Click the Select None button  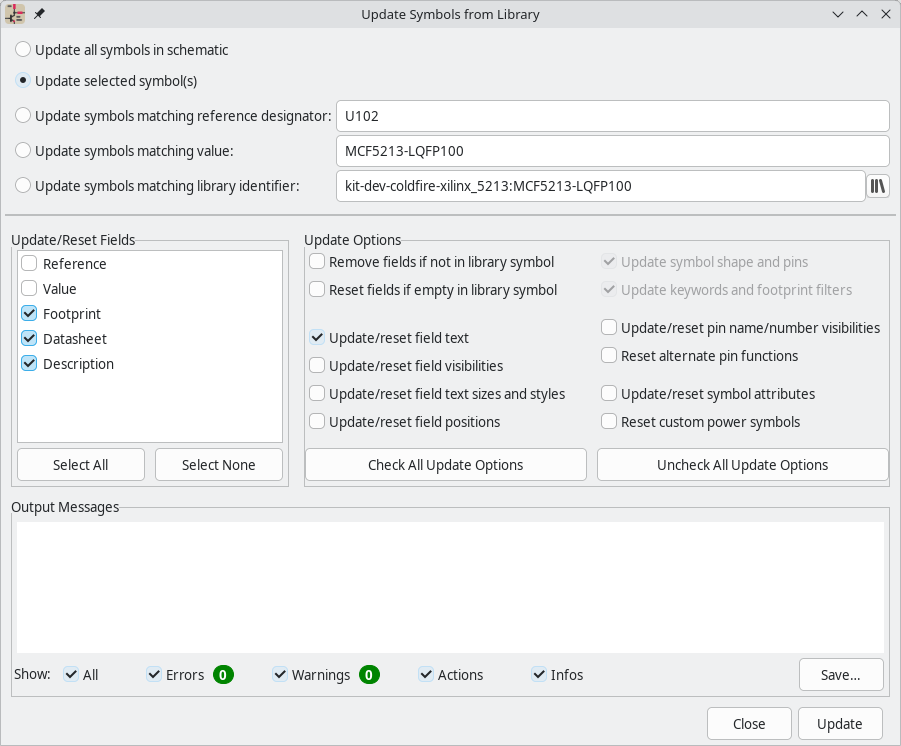218,465
